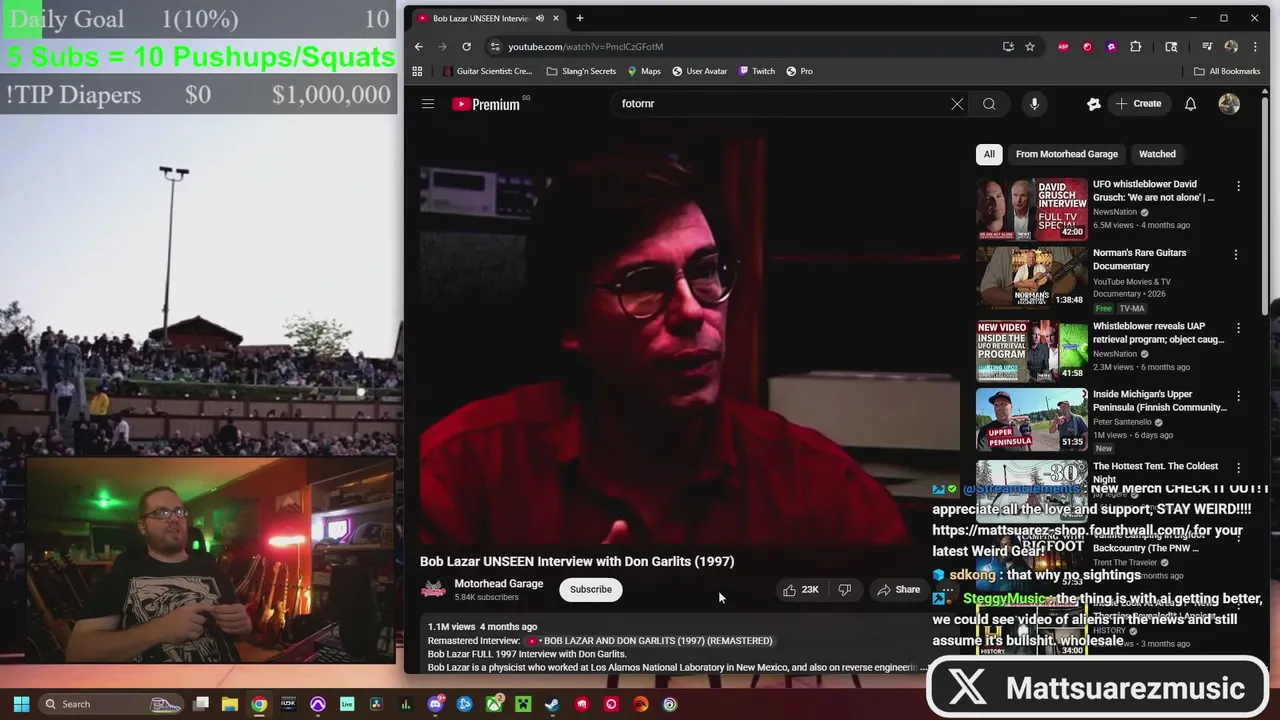
Task: Open File Explorer from taskbar
Action: 230,704
